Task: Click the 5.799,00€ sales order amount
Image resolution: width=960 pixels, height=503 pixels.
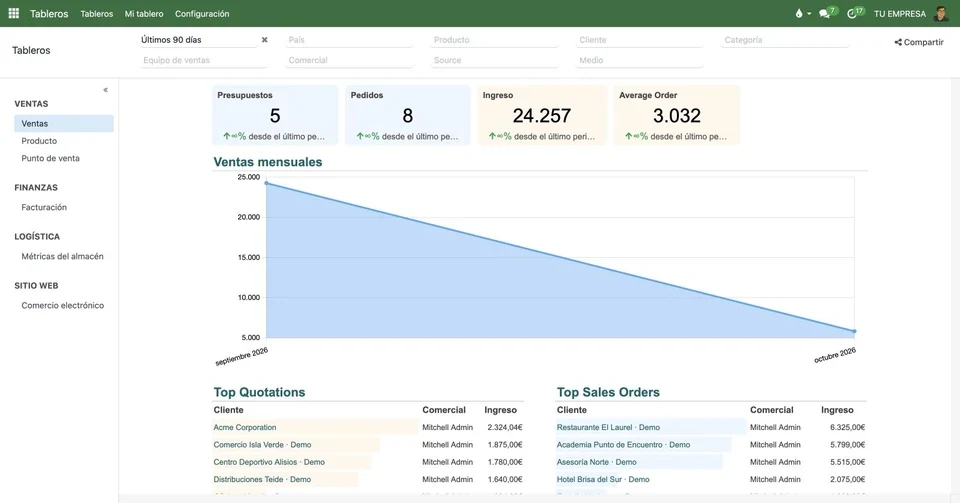Action: click(847, 445)
